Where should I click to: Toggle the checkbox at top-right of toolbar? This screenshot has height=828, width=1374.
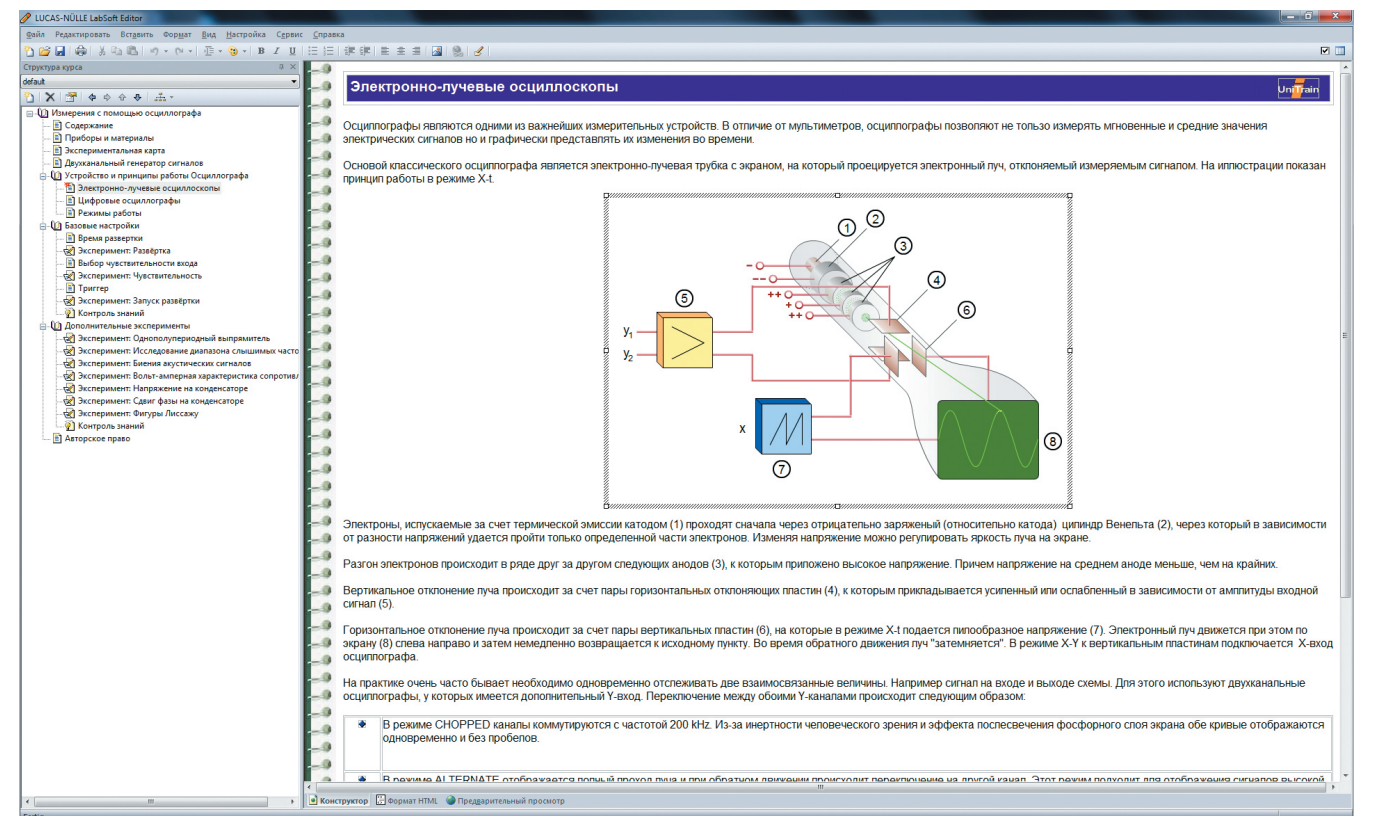point(1326,51)
